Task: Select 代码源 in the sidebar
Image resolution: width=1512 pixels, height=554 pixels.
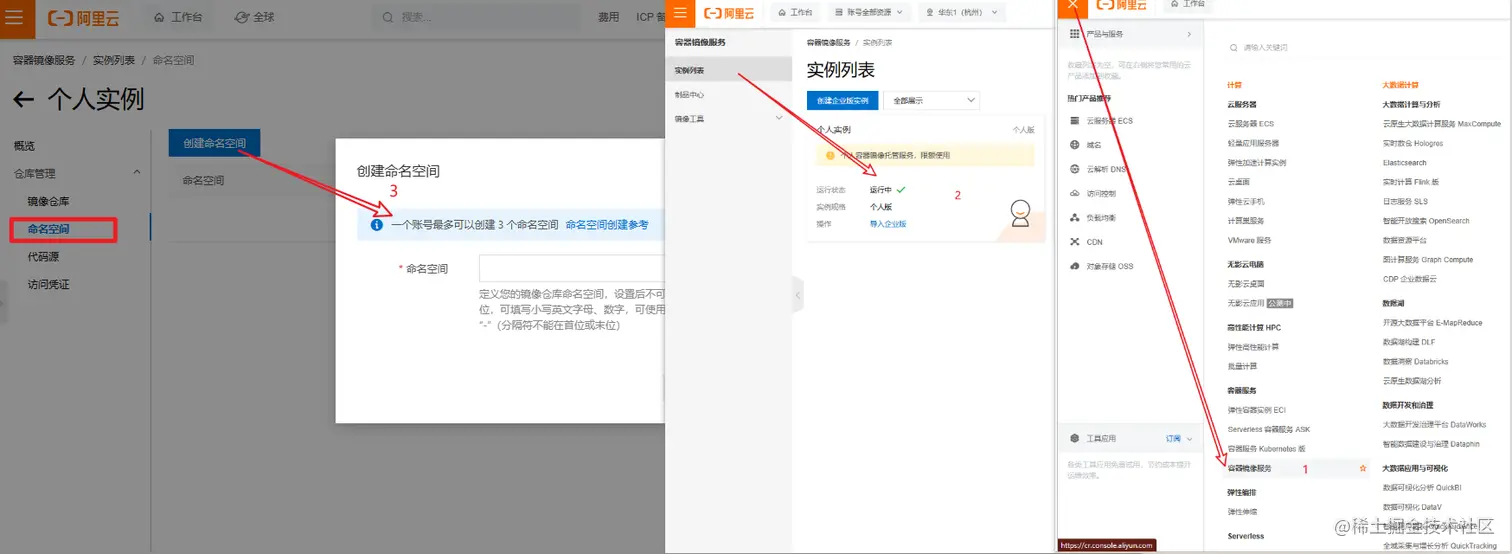Action: pyautogui.click(x=43, y=257)
